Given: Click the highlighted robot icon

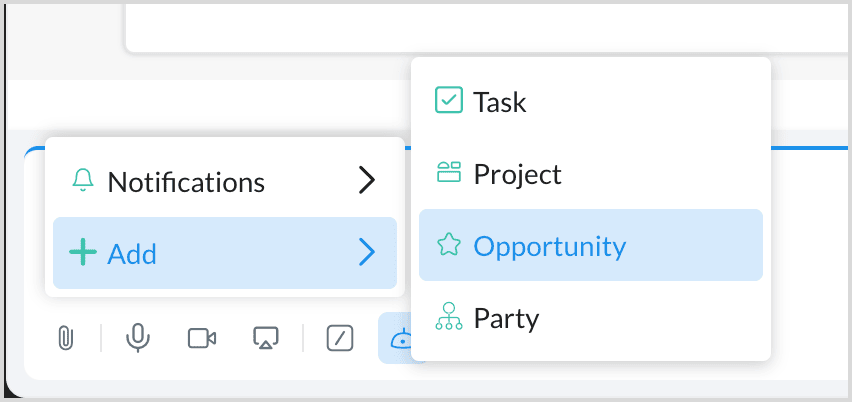Looking at the screenshot, I should click(x=398, y=339).
